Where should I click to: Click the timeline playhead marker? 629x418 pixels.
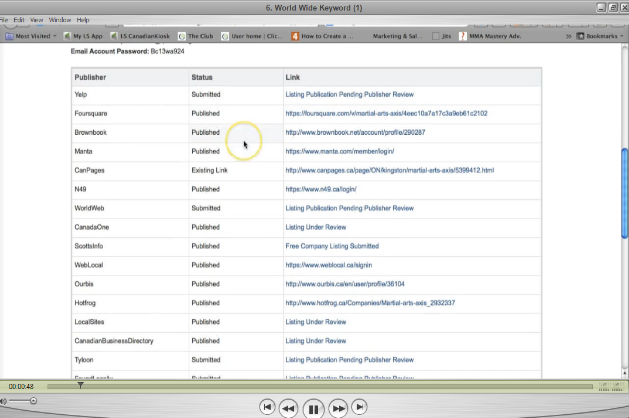point(80,385)
